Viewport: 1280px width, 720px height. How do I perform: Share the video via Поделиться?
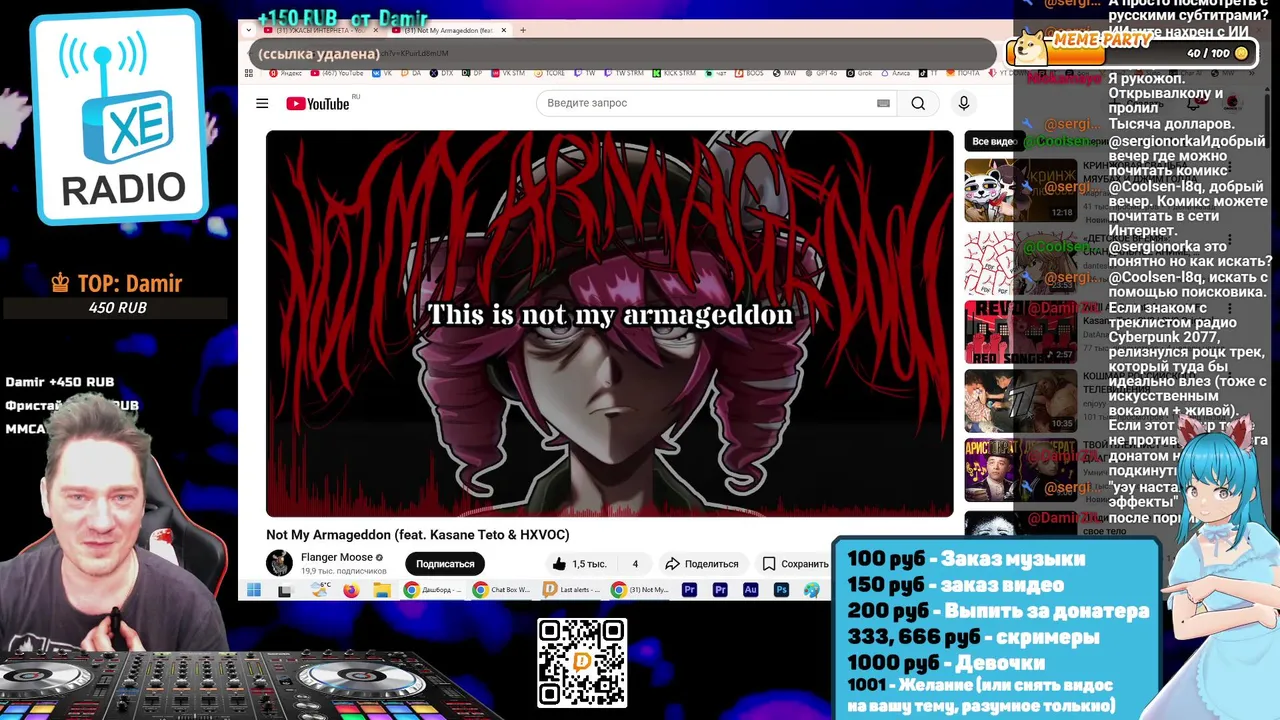(702, 564)
